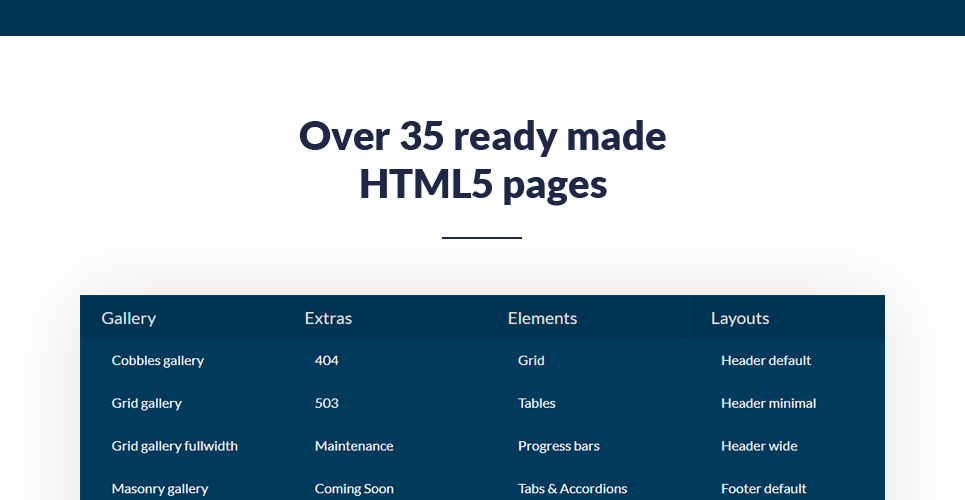Open the Layouts column header

[740, 318]
